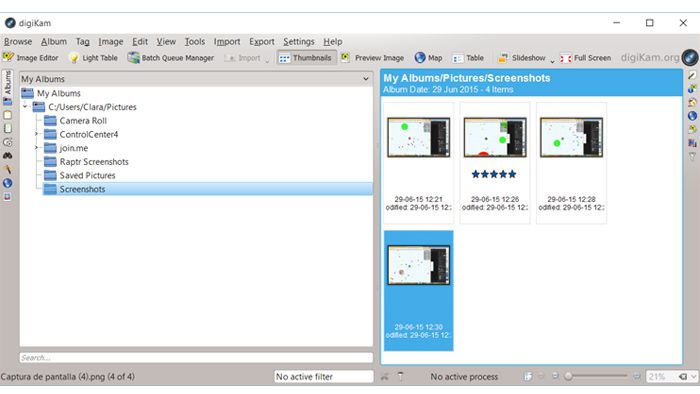This screenshot has width=700, height=394.
Task: Open the Dates/timeline left sidebar icon
Action: 8,142
